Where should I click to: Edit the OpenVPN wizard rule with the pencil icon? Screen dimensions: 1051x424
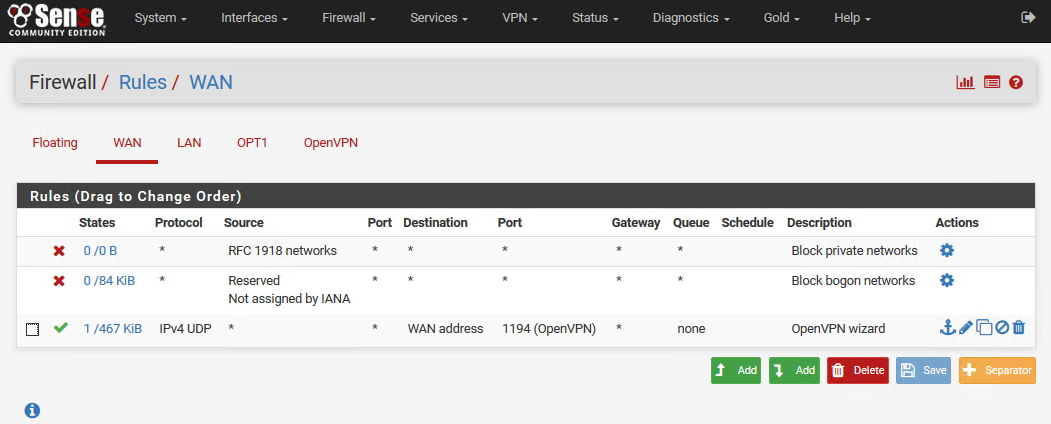point(965,328)
